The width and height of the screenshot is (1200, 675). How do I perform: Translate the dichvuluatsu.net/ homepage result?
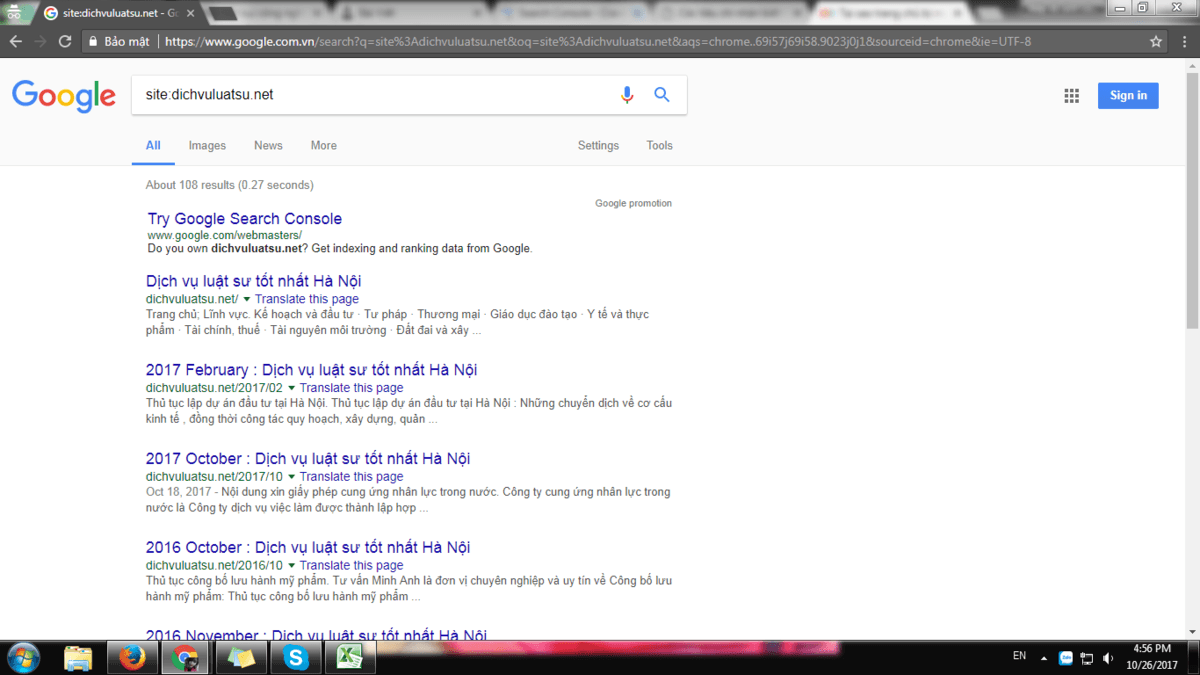[307, 299]
